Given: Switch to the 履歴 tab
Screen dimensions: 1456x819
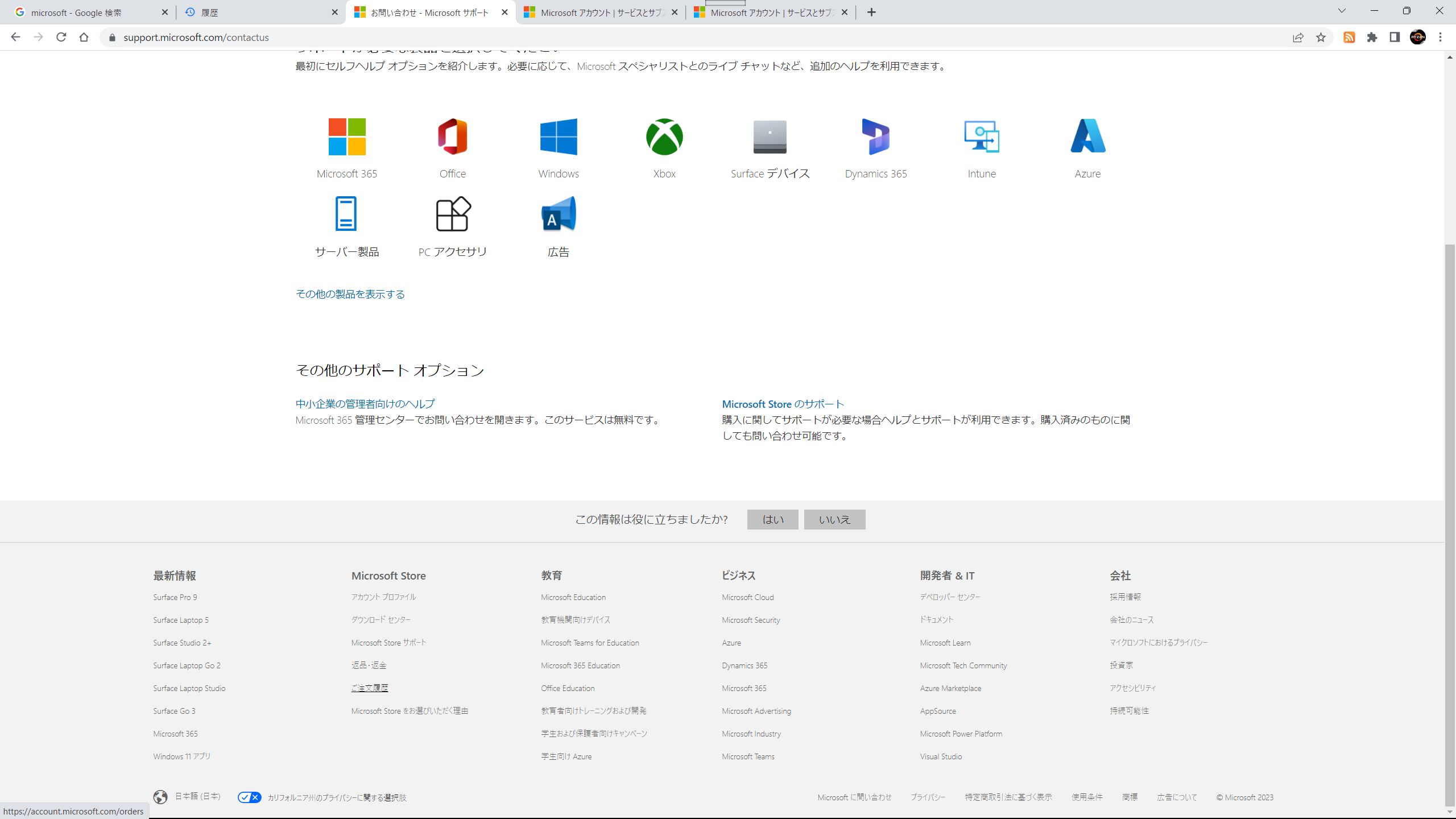Looking at the screenshot, I should click(260, 12).
